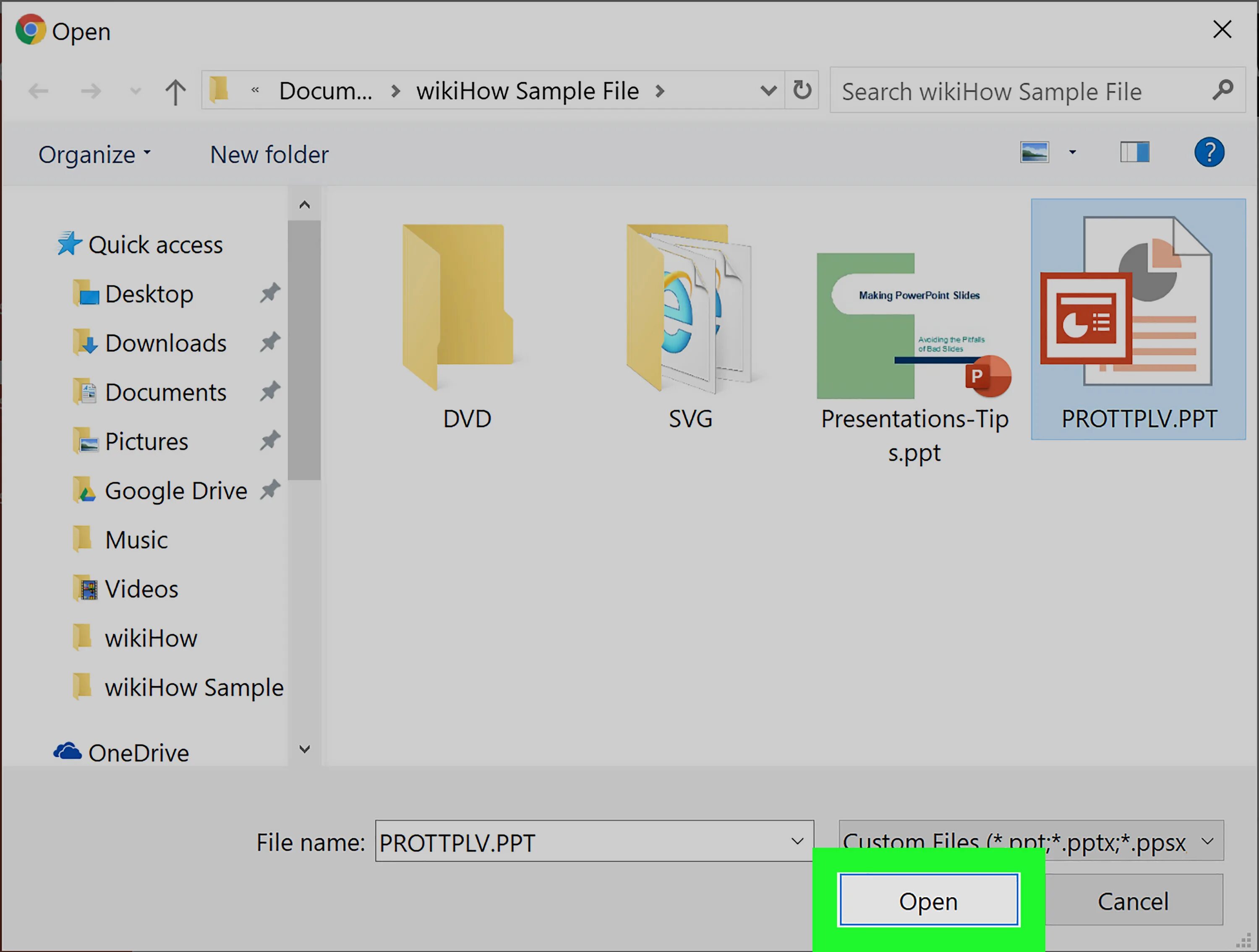1259x952 pixels.
Task: Open the File name dropdown arrow
Action: (797, 841)
